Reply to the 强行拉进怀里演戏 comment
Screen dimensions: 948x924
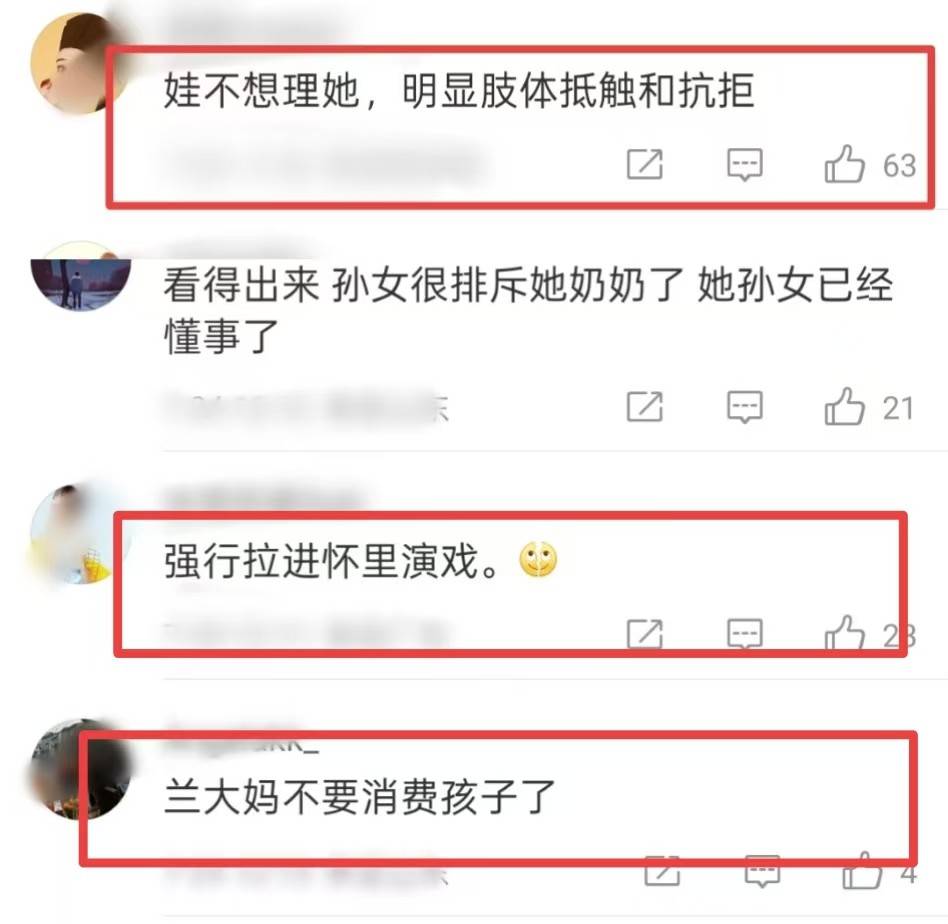click(745, 633)
